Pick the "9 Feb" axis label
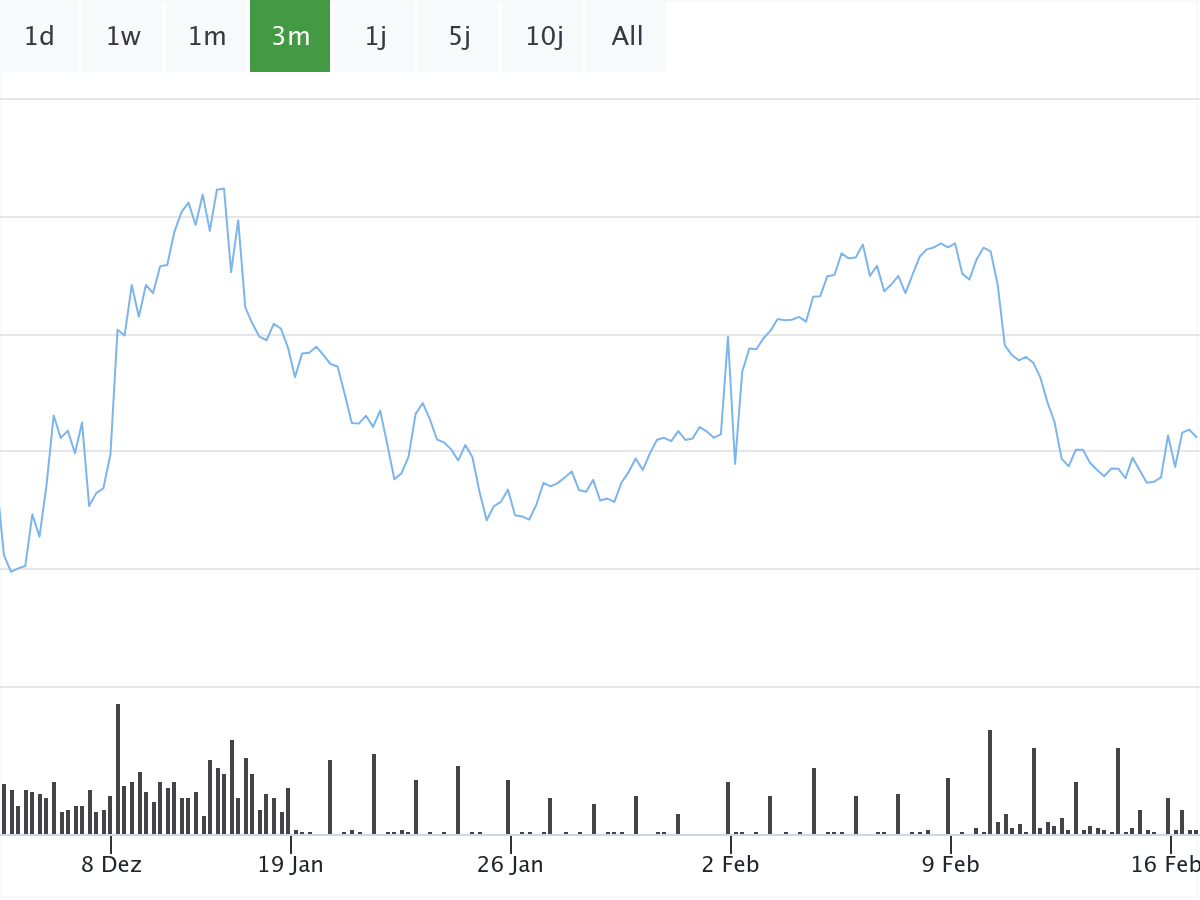The width and height of the screenshot is (1200, 900). click(x=950, y=865)
